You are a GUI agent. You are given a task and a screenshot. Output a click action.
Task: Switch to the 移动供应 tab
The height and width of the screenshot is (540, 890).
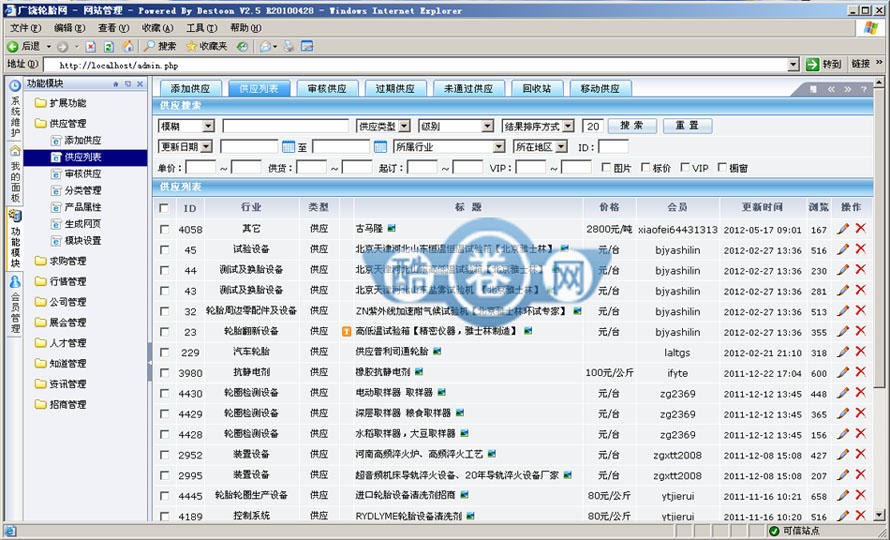pos(600,89)
